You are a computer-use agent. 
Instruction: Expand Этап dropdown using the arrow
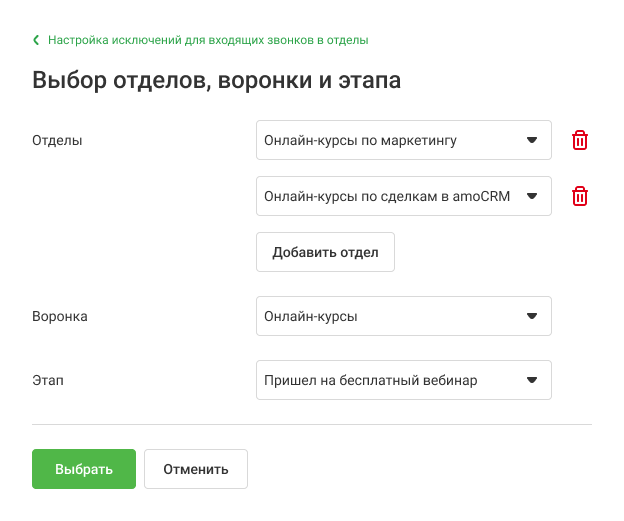tap(532, 380)
